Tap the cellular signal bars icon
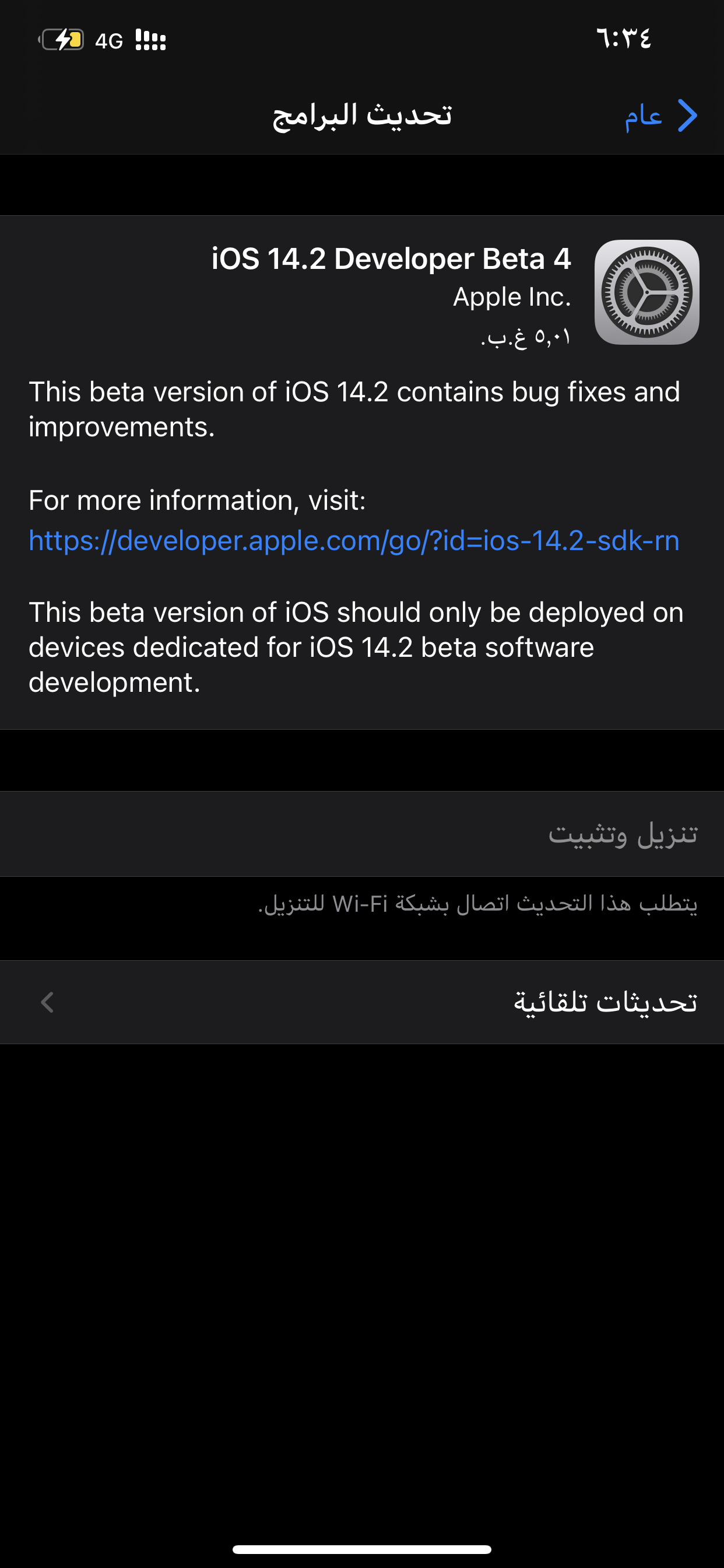 150,40
